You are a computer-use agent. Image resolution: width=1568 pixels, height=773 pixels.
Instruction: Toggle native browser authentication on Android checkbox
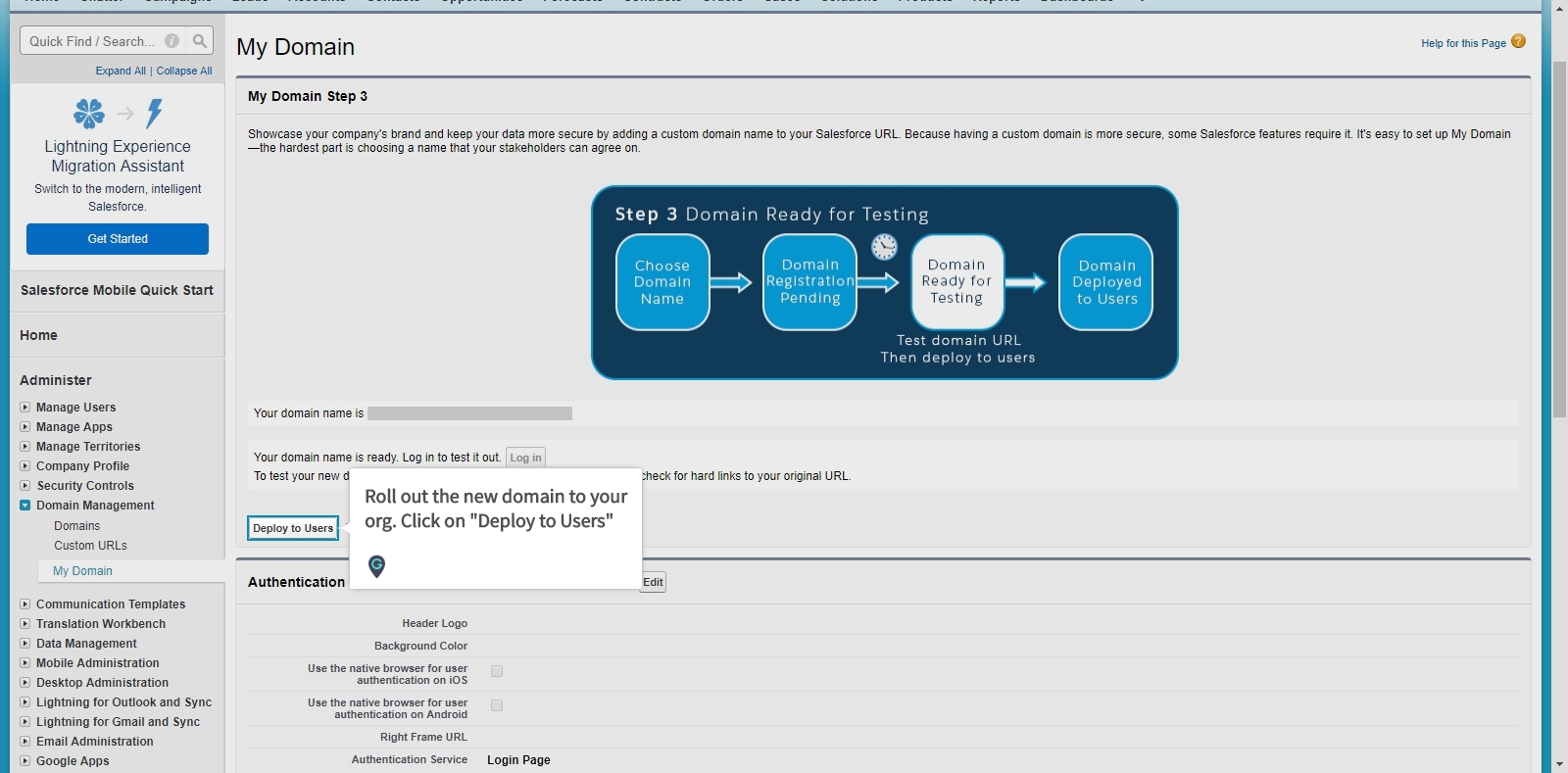[x=497, y=705]
